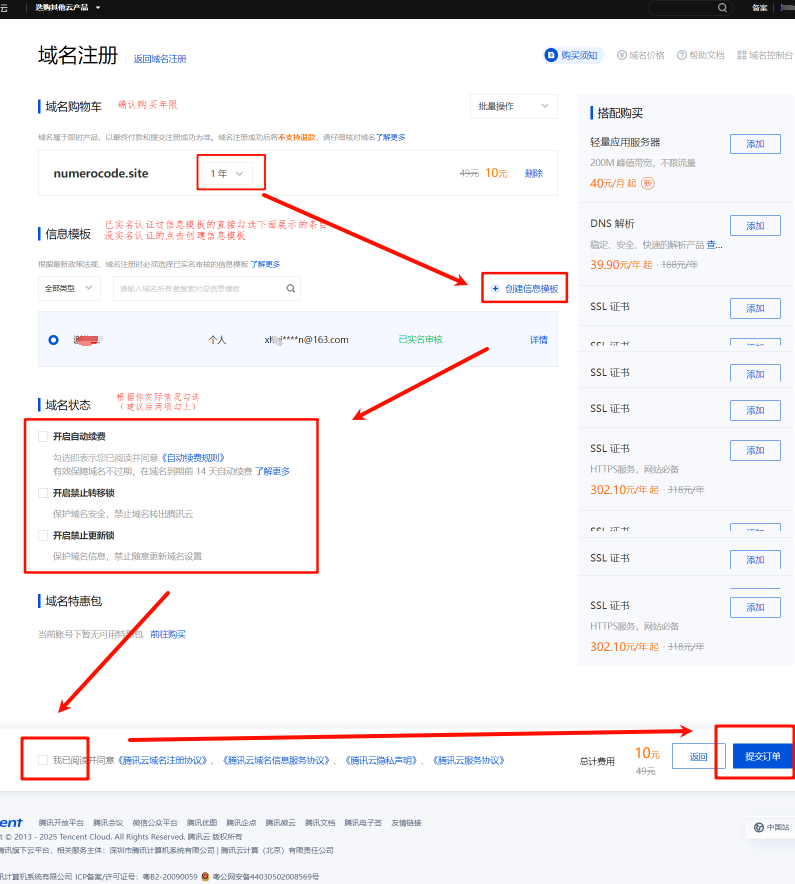Enable 开启自动续费 auto-renewal checkbox

coord(43,436)
